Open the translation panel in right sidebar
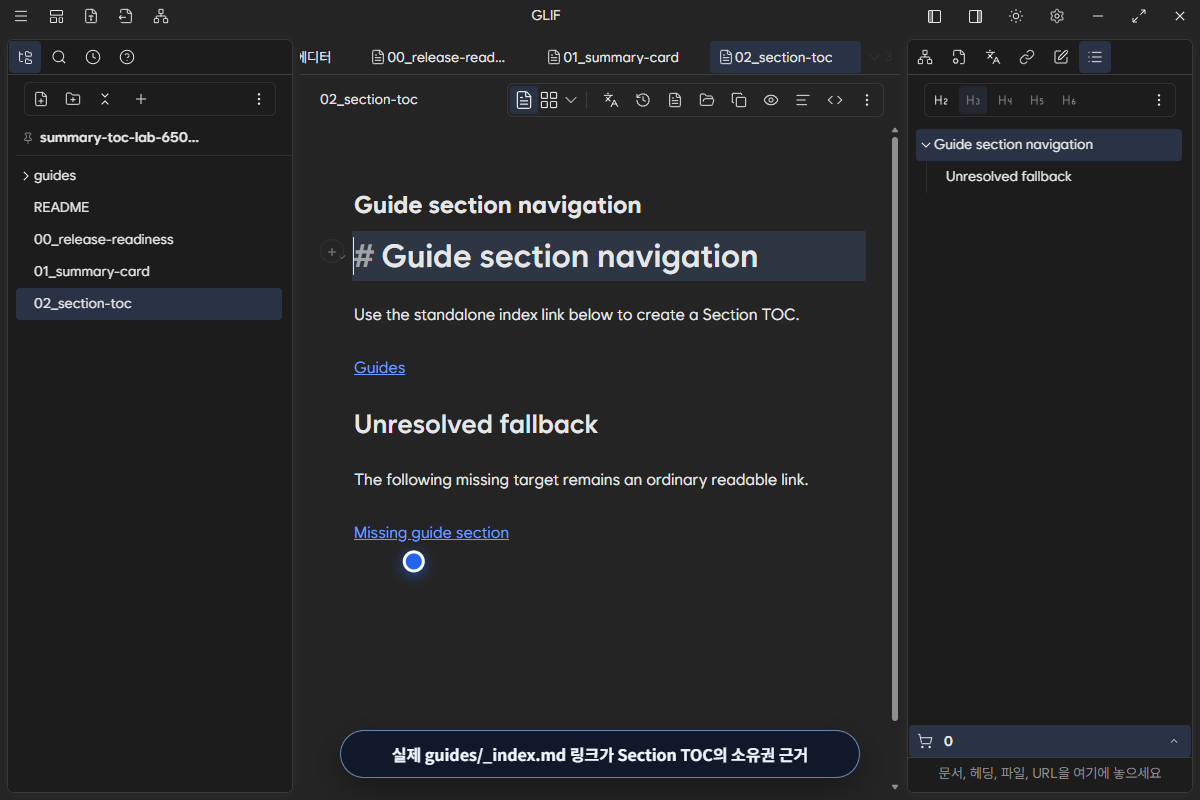This screenshot has height=800, width=1200. (993, 57)
